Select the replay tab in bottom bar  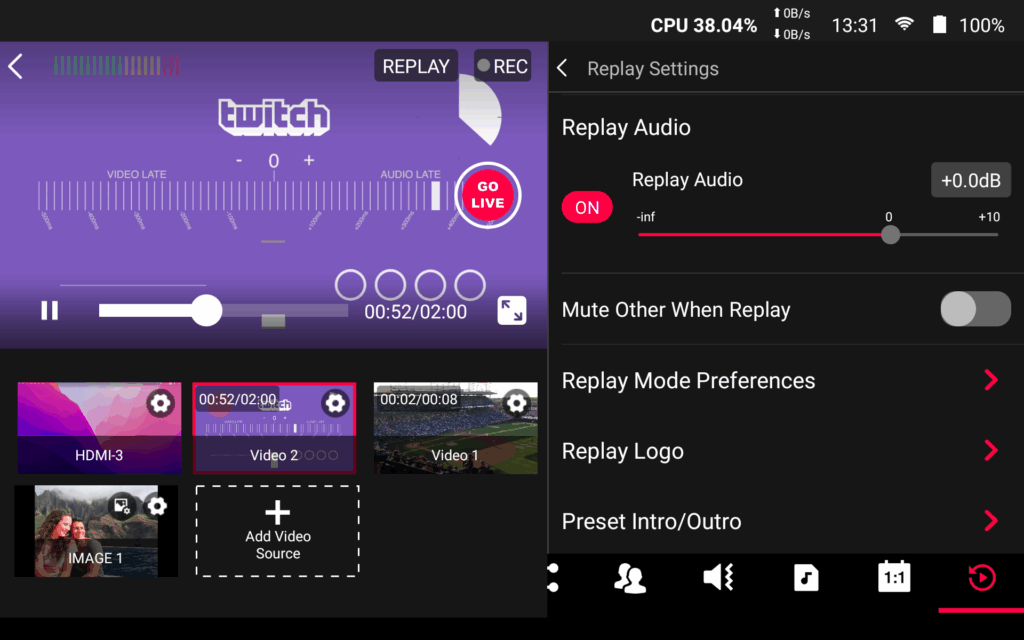coord(981,578)
